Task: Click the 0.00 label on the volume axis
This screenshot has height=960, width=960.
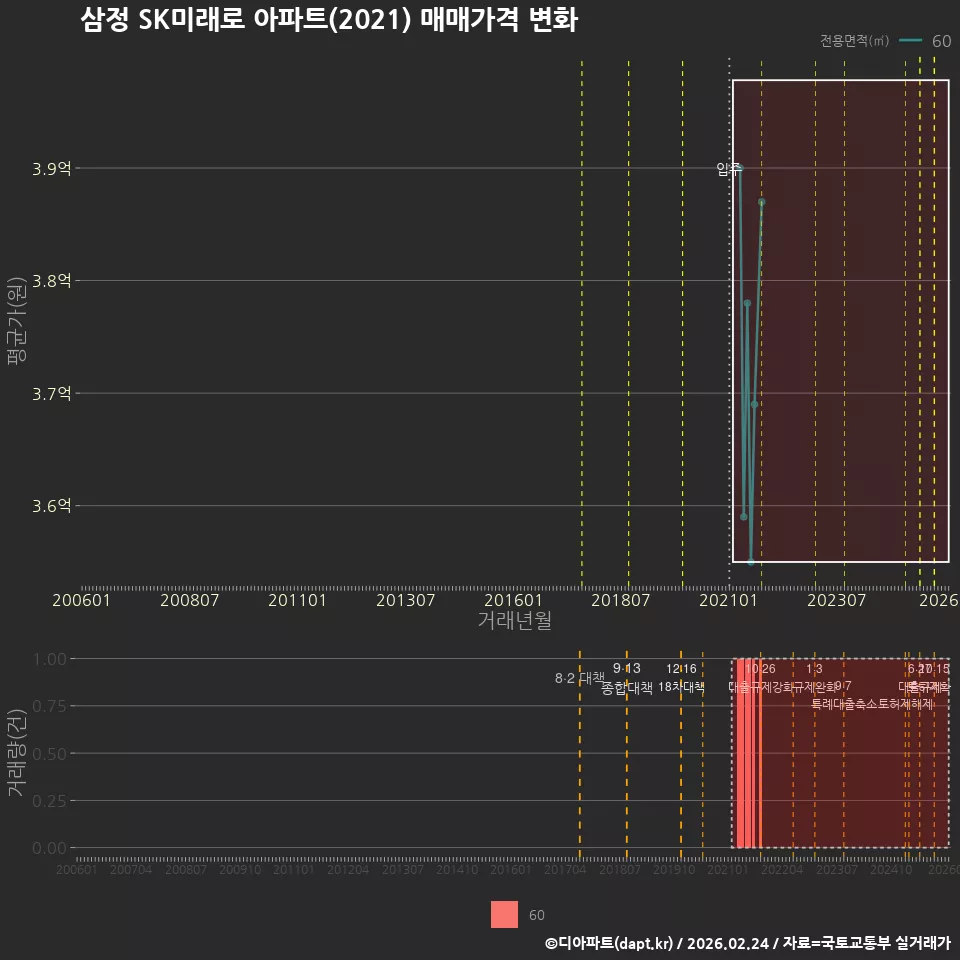Action: [50, 848]
